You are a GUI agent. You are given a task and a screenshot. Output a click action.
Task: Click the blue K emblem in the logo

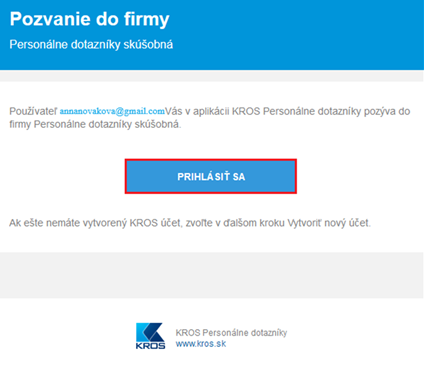pos(150,332)
